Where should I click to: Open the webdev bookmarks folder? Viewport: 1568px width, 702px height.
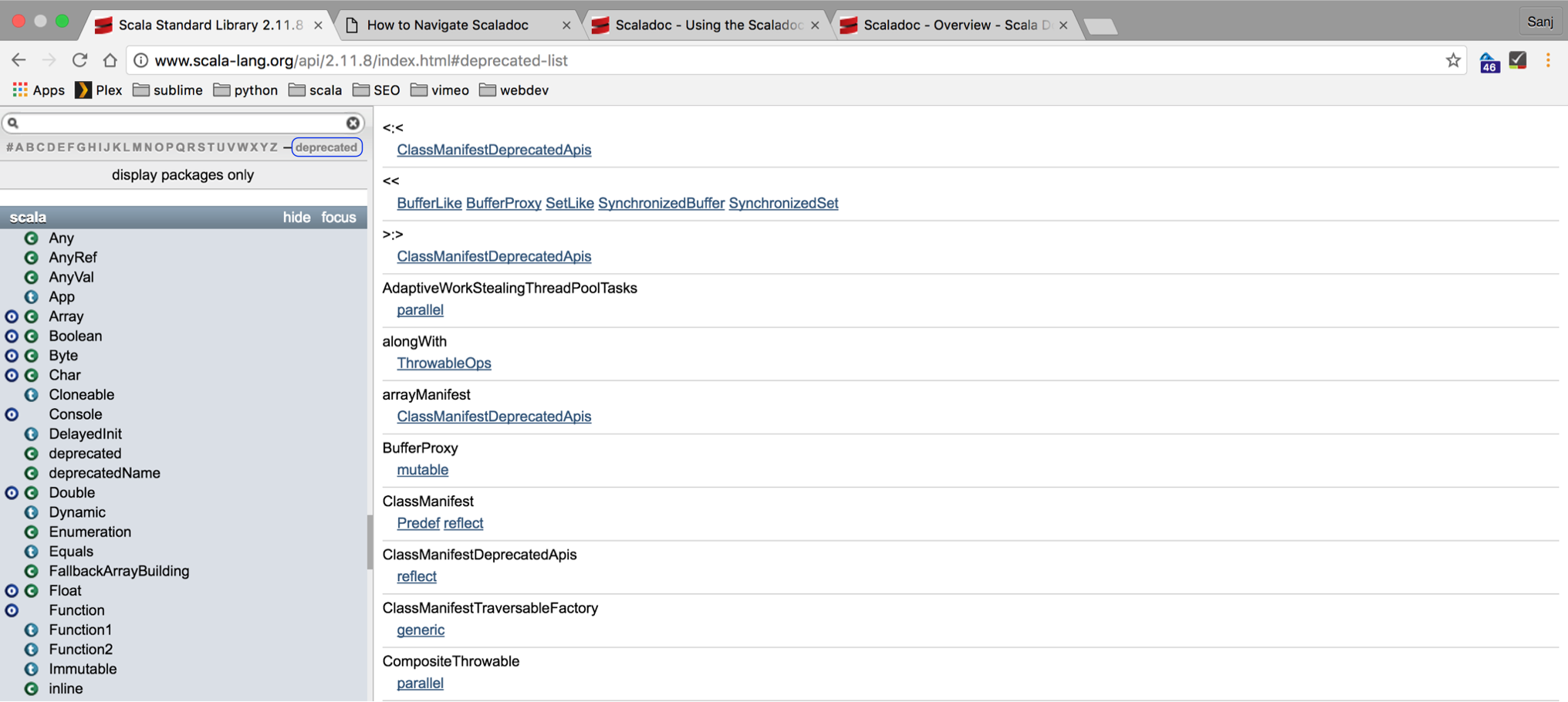click(514, 90)
